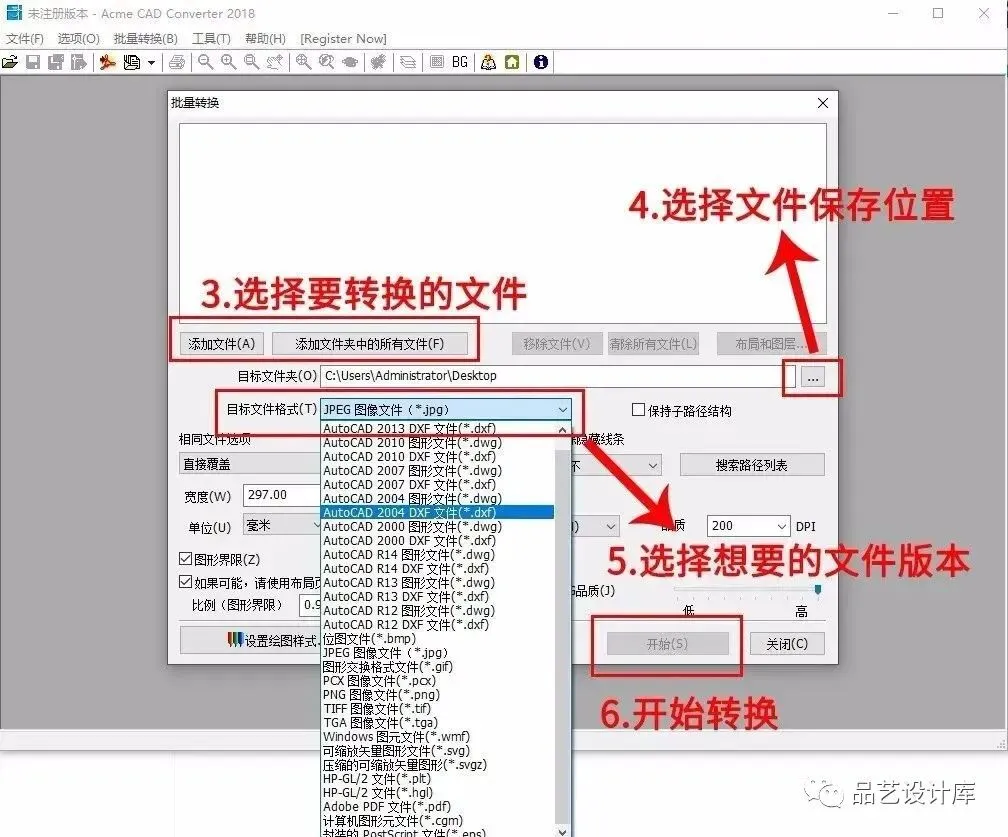Toggle the BG background color button
The height and width of the screenshot is (837, 1008).
pos(460,62)
